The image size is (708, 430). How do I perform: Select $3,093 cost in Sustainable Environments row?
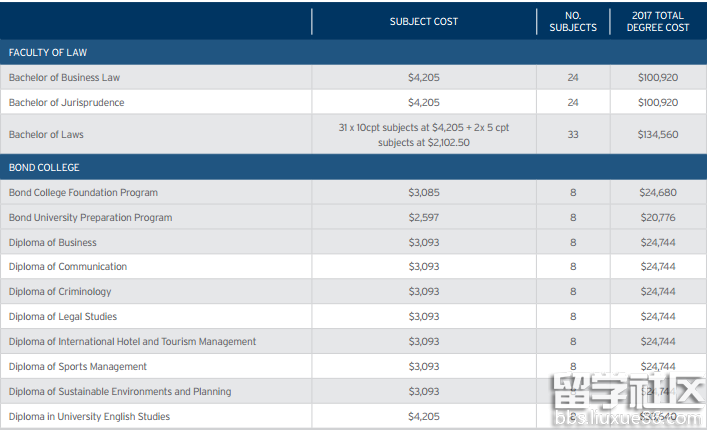tap(424, 392)
